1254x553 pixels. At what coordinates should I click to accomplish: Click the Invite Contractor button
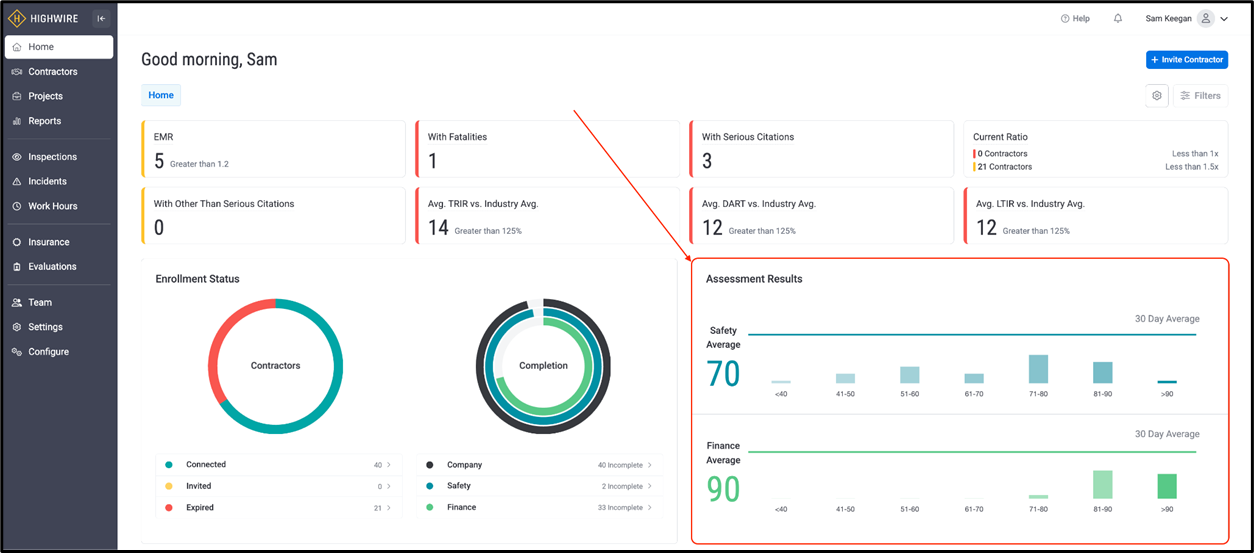1187,60
